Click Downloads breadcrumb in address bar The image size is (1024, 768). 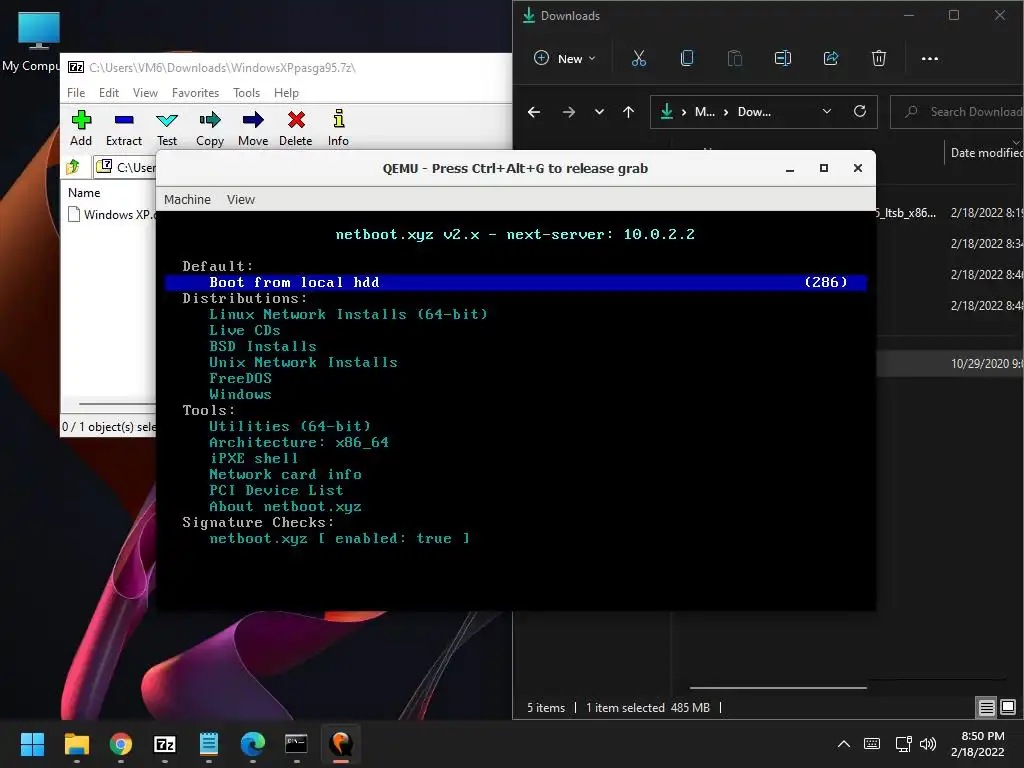coord(754,112)
